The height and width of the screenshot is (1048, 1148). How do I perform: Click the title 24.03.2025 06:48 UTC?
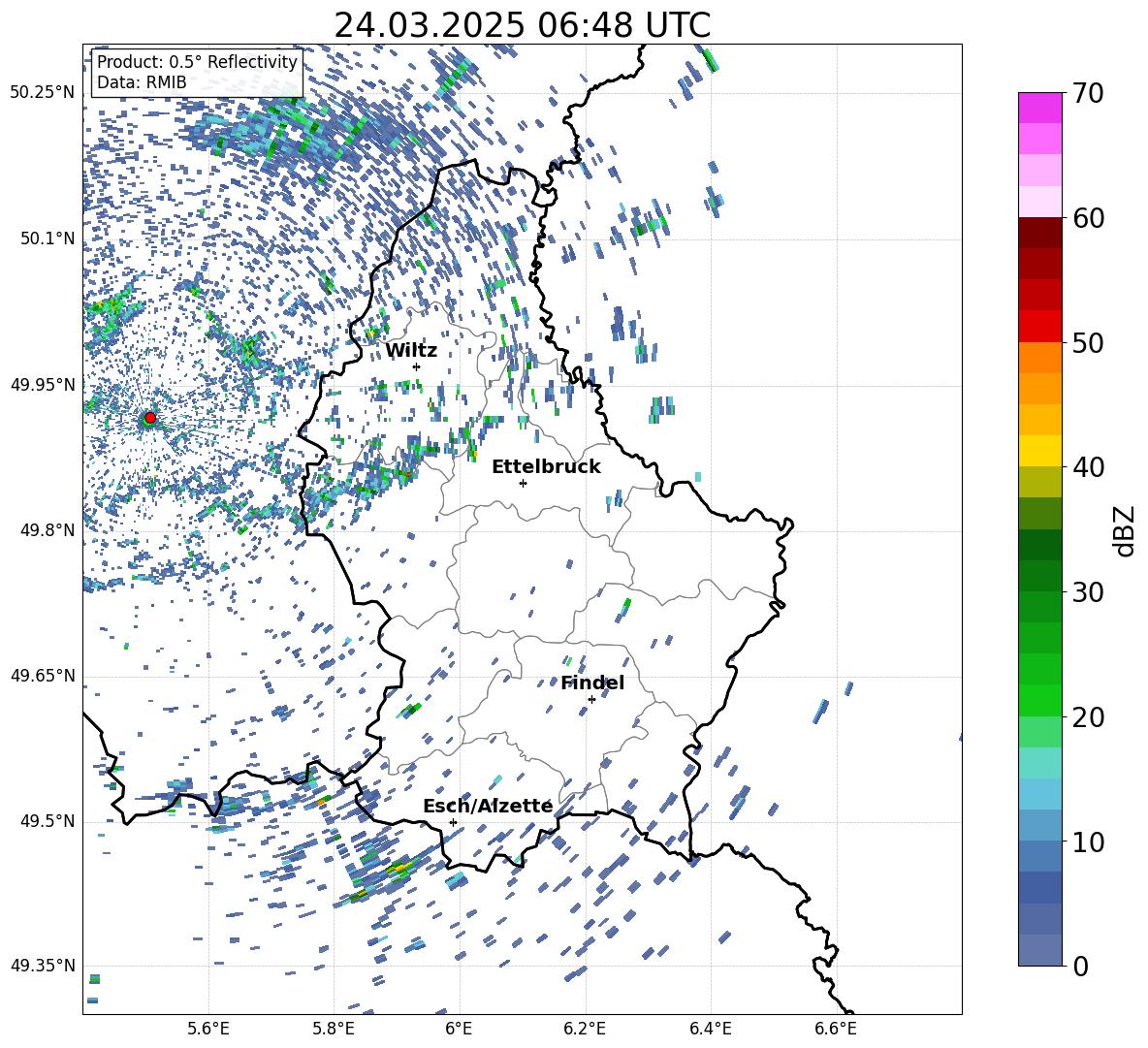point(522,25)
